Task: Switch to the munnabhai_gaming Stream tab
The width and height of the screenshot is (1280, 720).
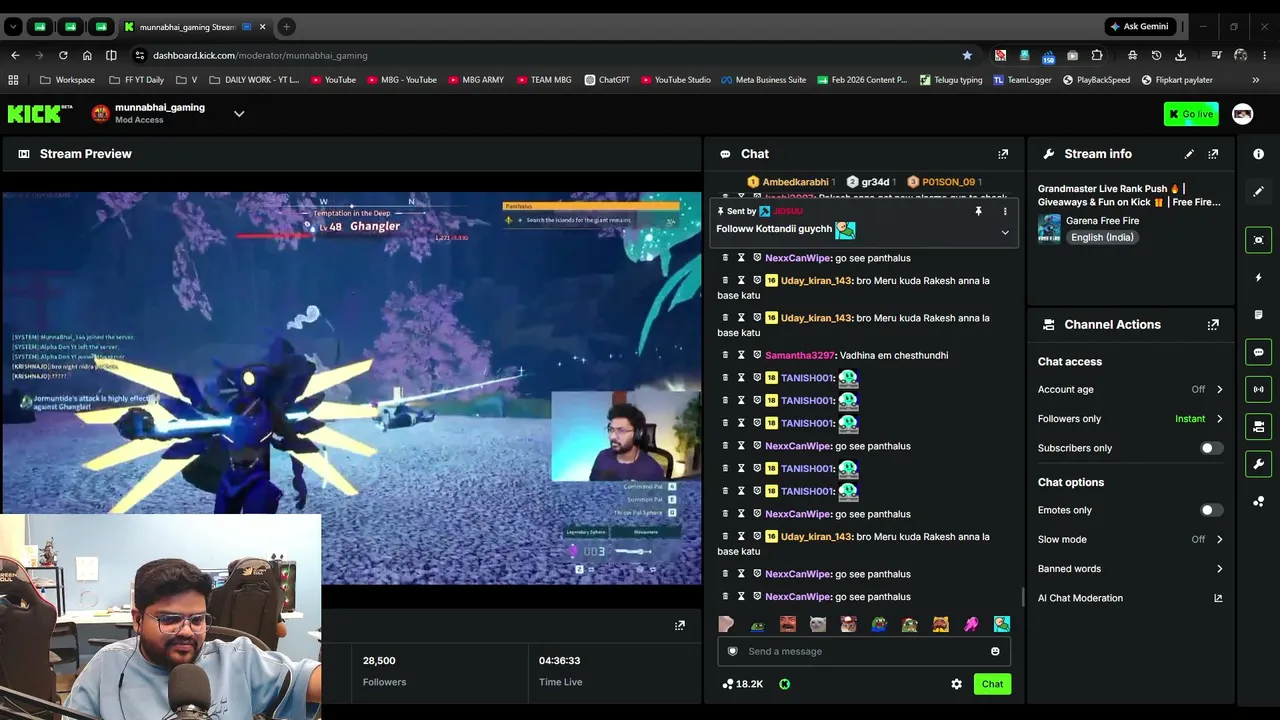Action: tap(194, 27)
